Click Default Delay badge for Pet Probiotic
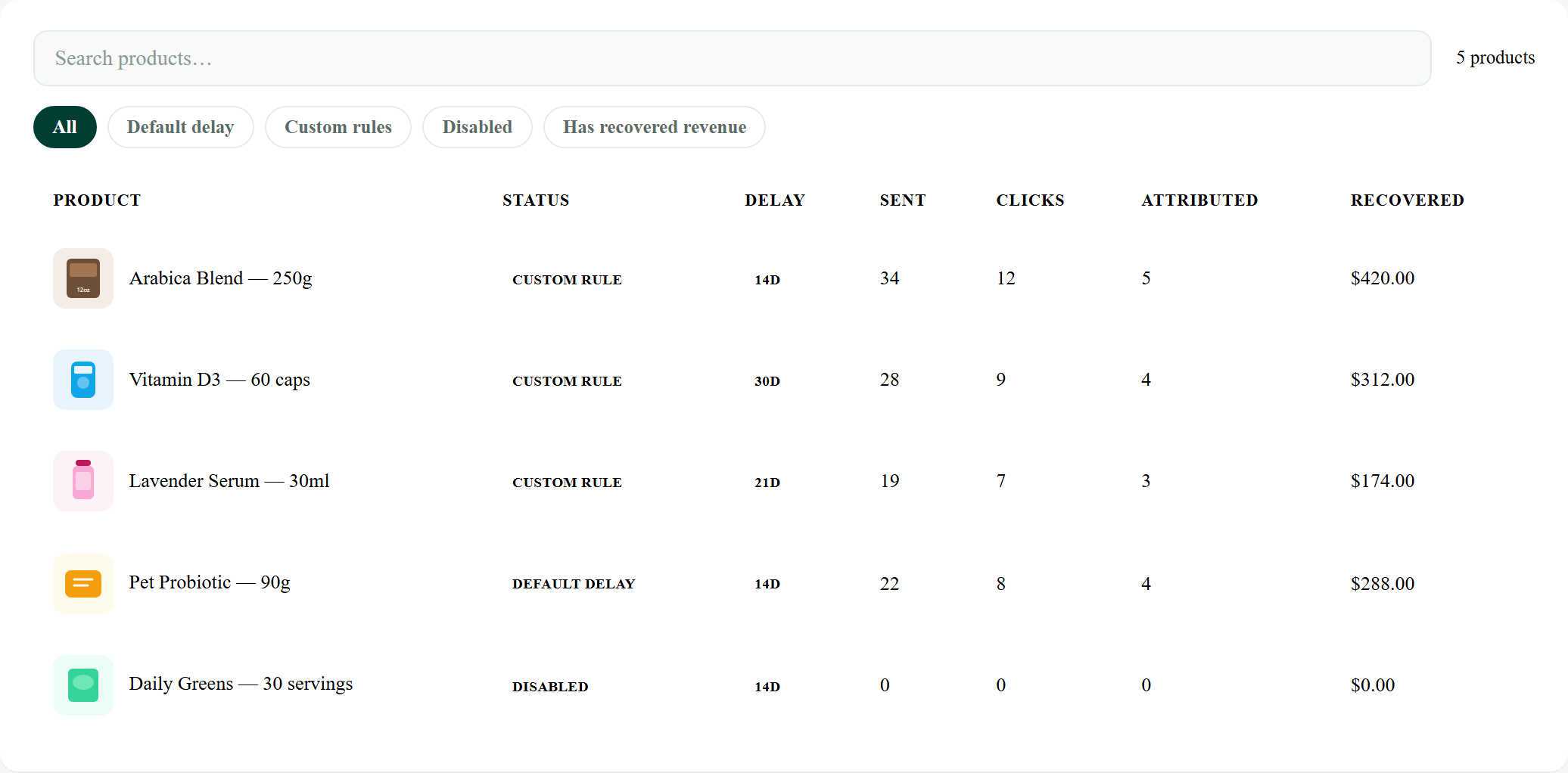The width and height of the screenshot is (1568, 773). click(x=574, y=584)
